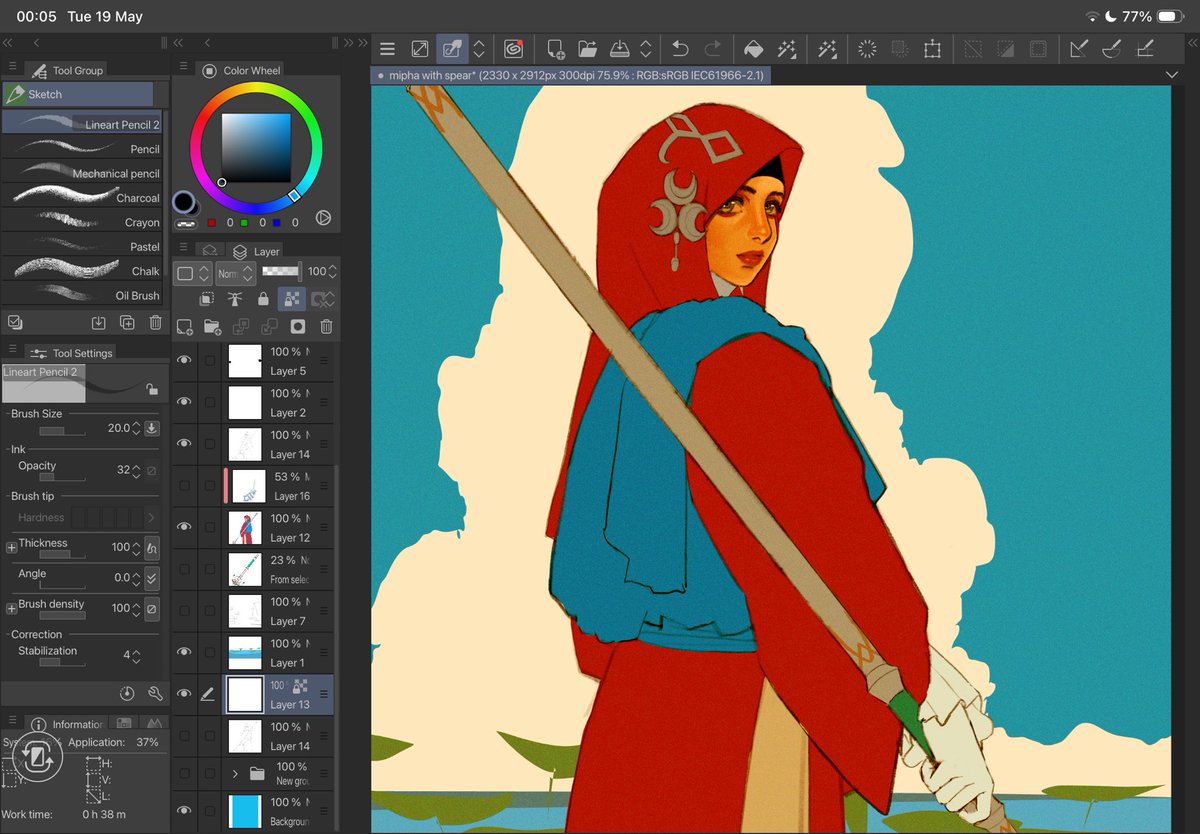Screen dimensions: 1200x834
Task: Check the selection box of Layer 7
Action: (209, 610)
